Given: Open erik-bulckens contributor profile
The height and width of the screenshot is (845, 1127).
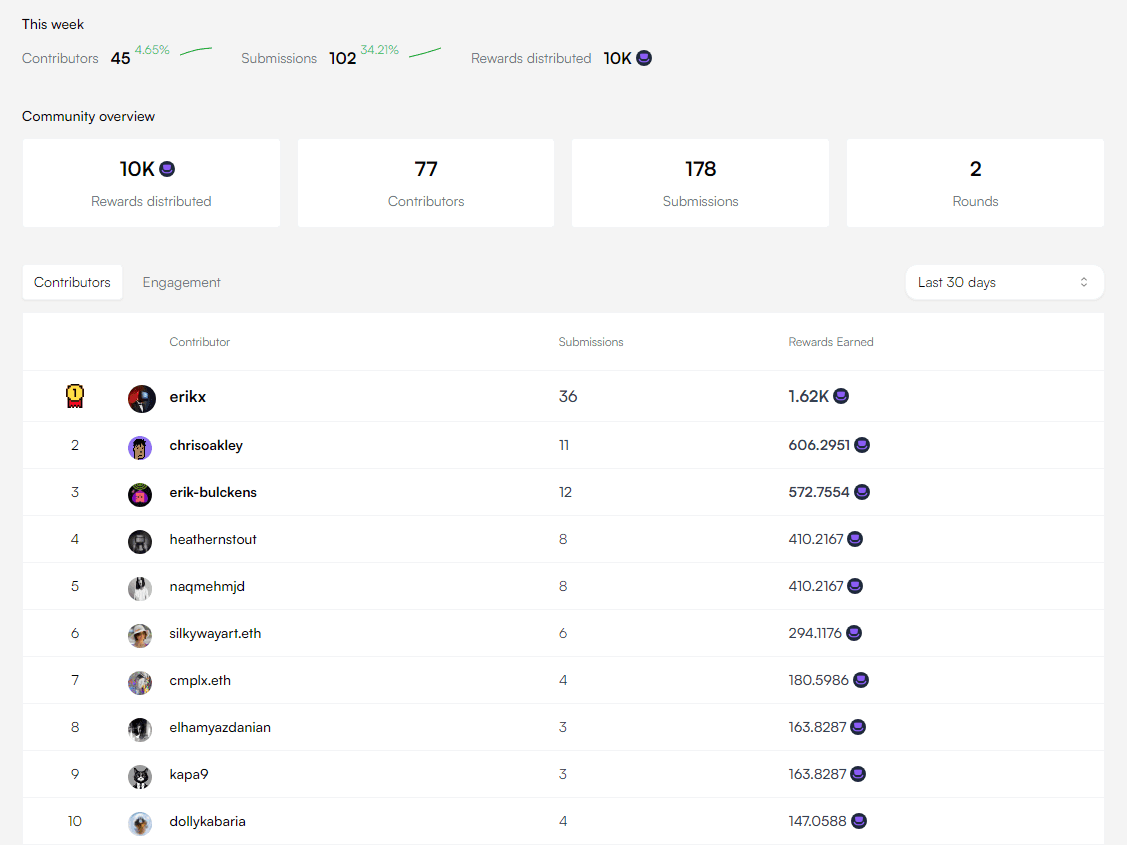Looking at the screenshot, I should click(x=213, y=492).
